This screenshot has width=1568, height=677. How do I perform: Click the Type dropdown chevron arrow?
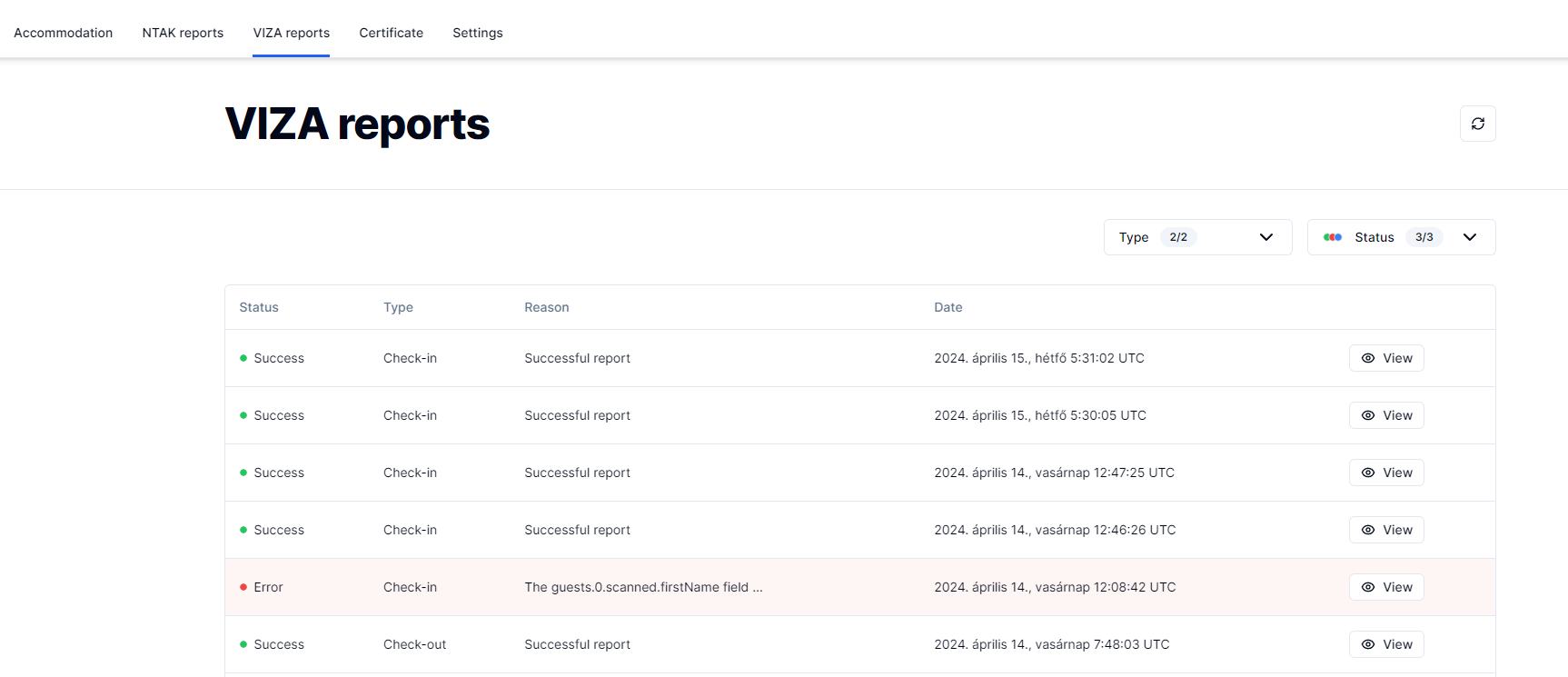(x=1265, y=237)
